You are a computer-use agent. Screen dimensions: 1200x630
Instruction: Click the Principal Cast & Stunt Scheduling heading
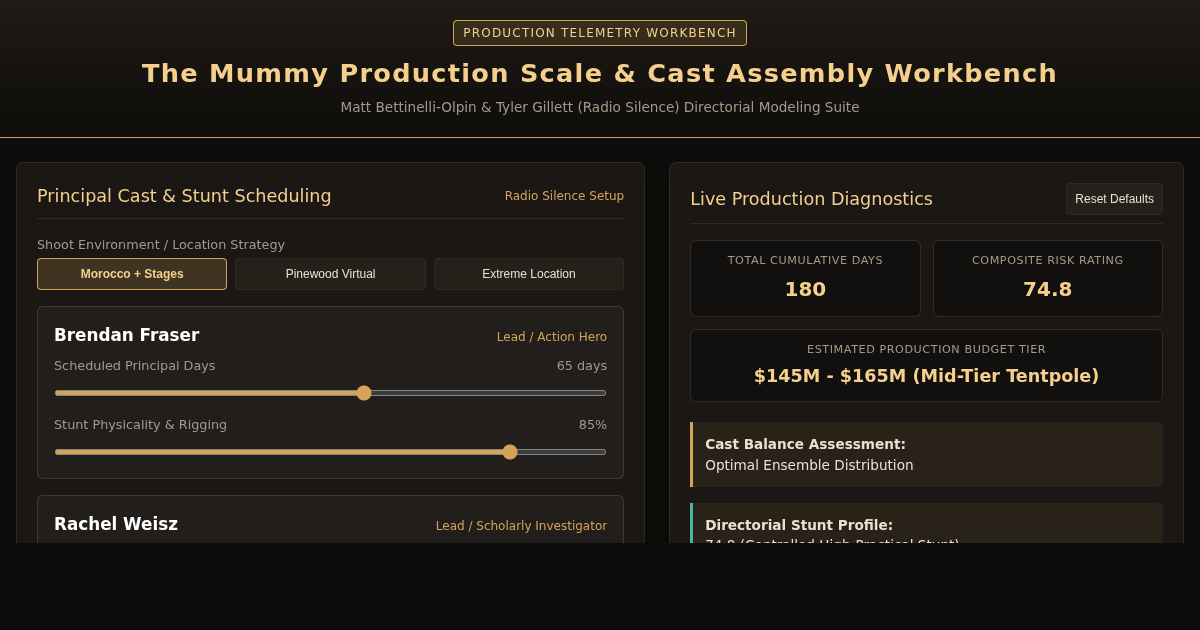click(184, 196)
